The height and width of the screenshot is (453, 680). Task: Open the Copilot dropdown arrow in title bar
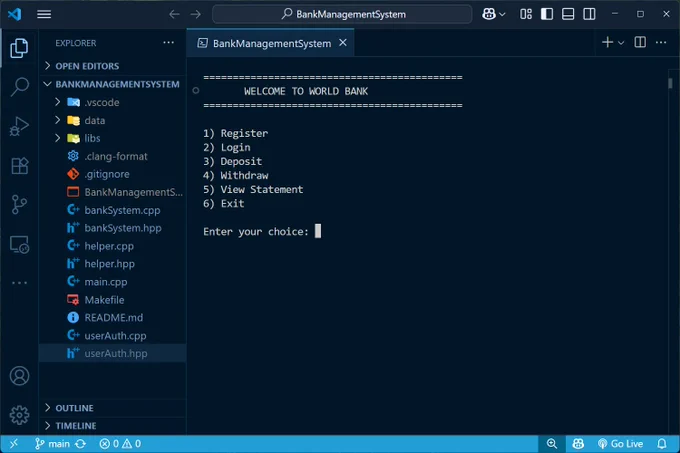pyautogui.click(x=502, y=15)
